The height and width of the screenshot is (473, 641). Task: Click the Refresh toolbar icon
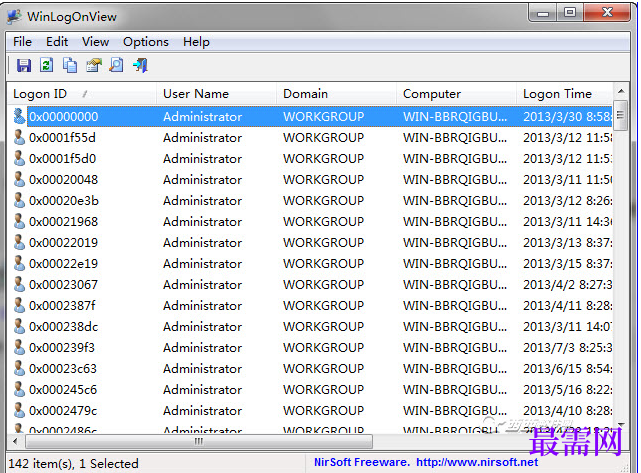[x=47, y=65]
